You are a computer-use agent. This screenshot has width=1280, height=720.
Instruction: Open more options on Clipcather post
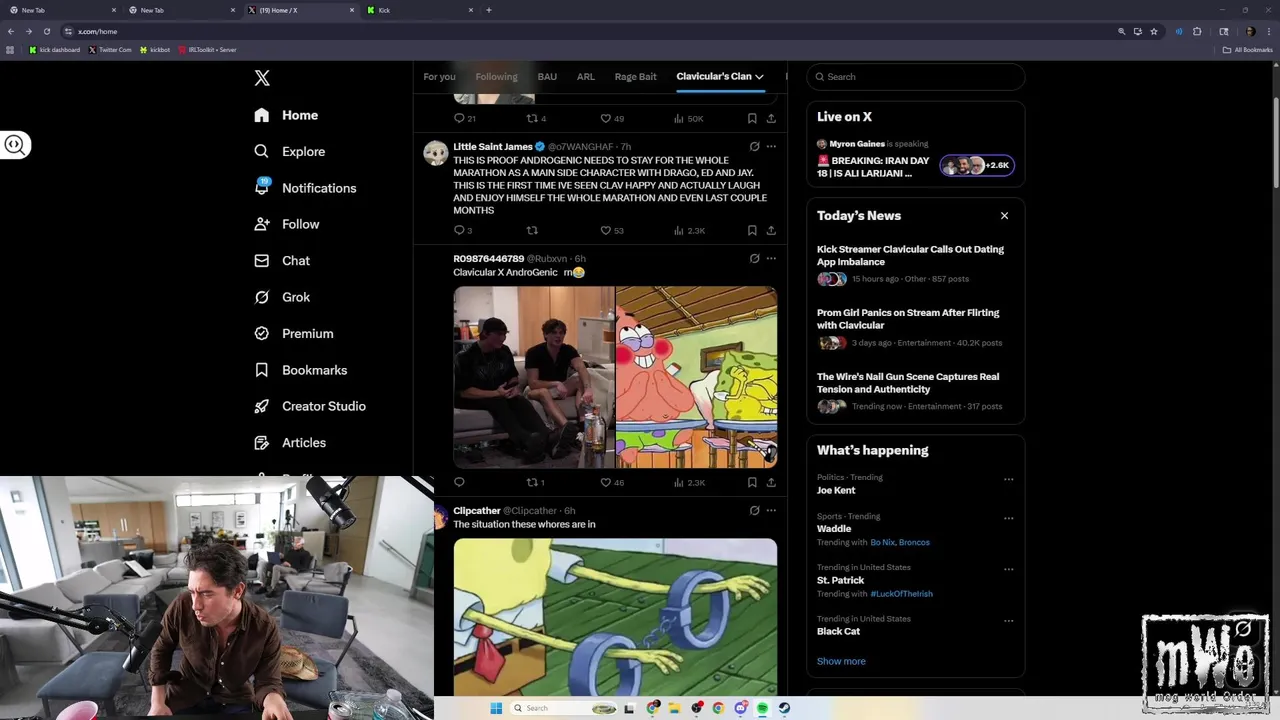point(771,511)
